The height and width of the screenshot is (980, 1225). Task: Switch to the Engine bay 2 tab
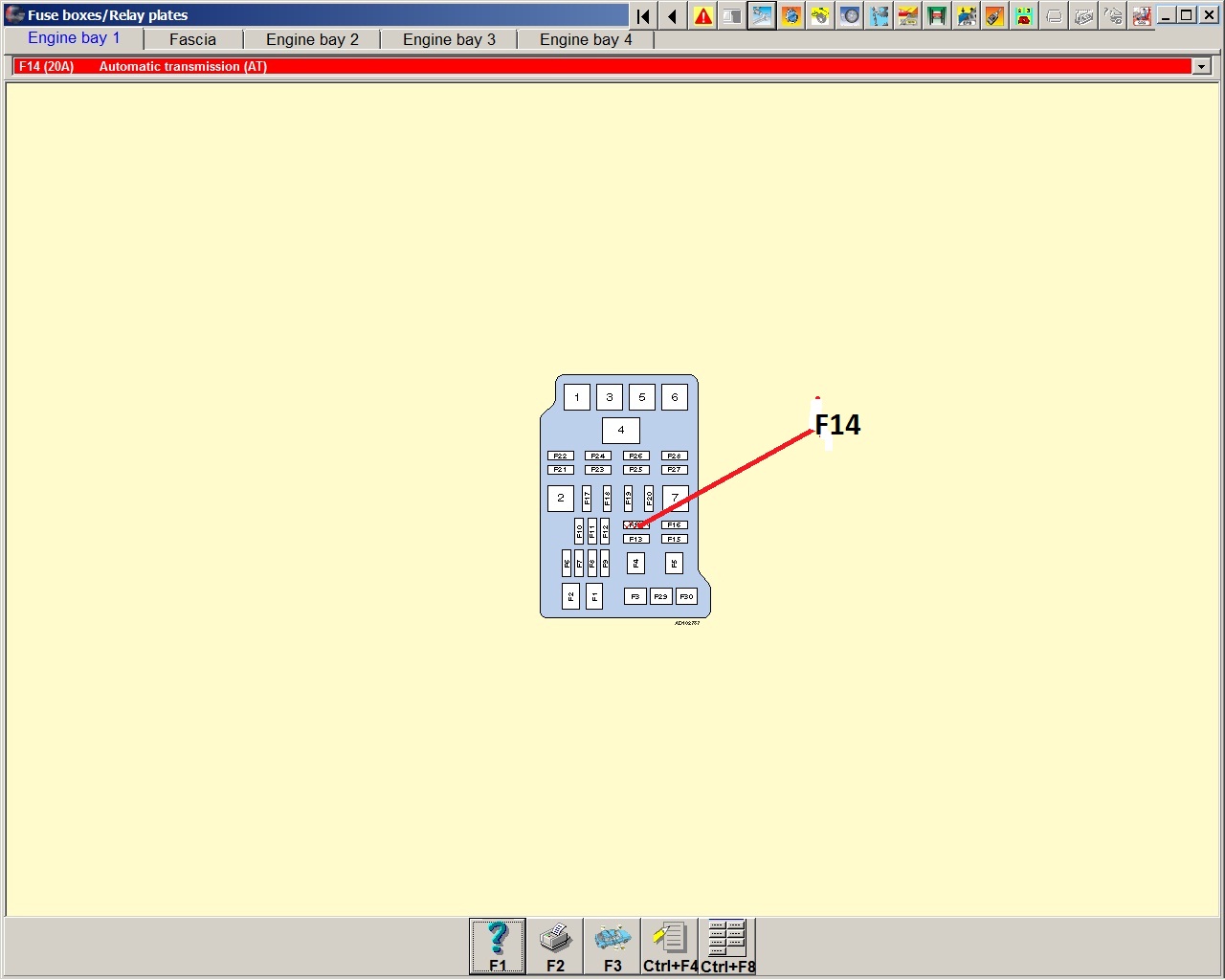(312, 39)
